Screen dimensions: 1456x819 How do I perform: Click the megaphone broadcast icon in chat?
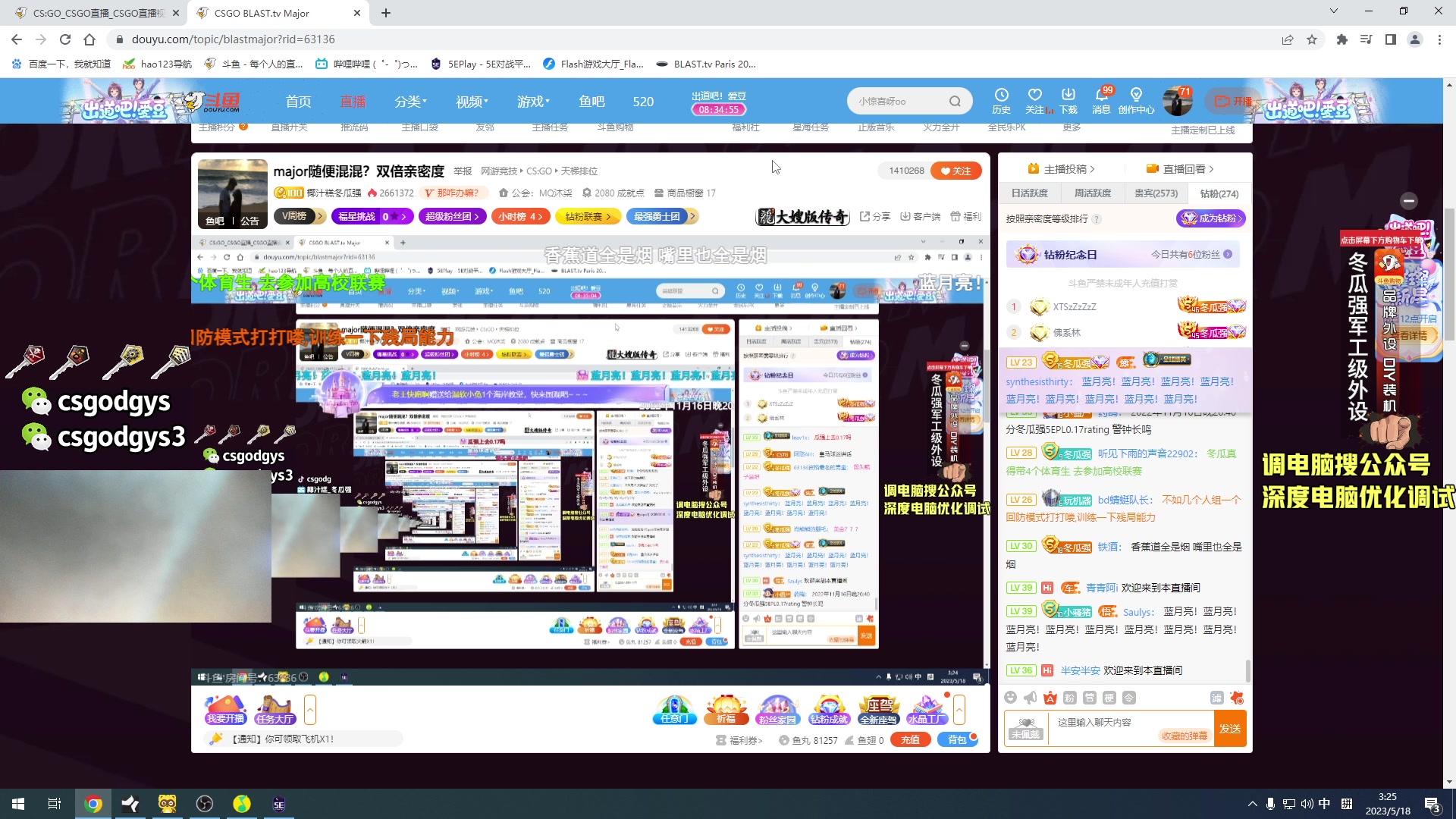click(1030, 698)
